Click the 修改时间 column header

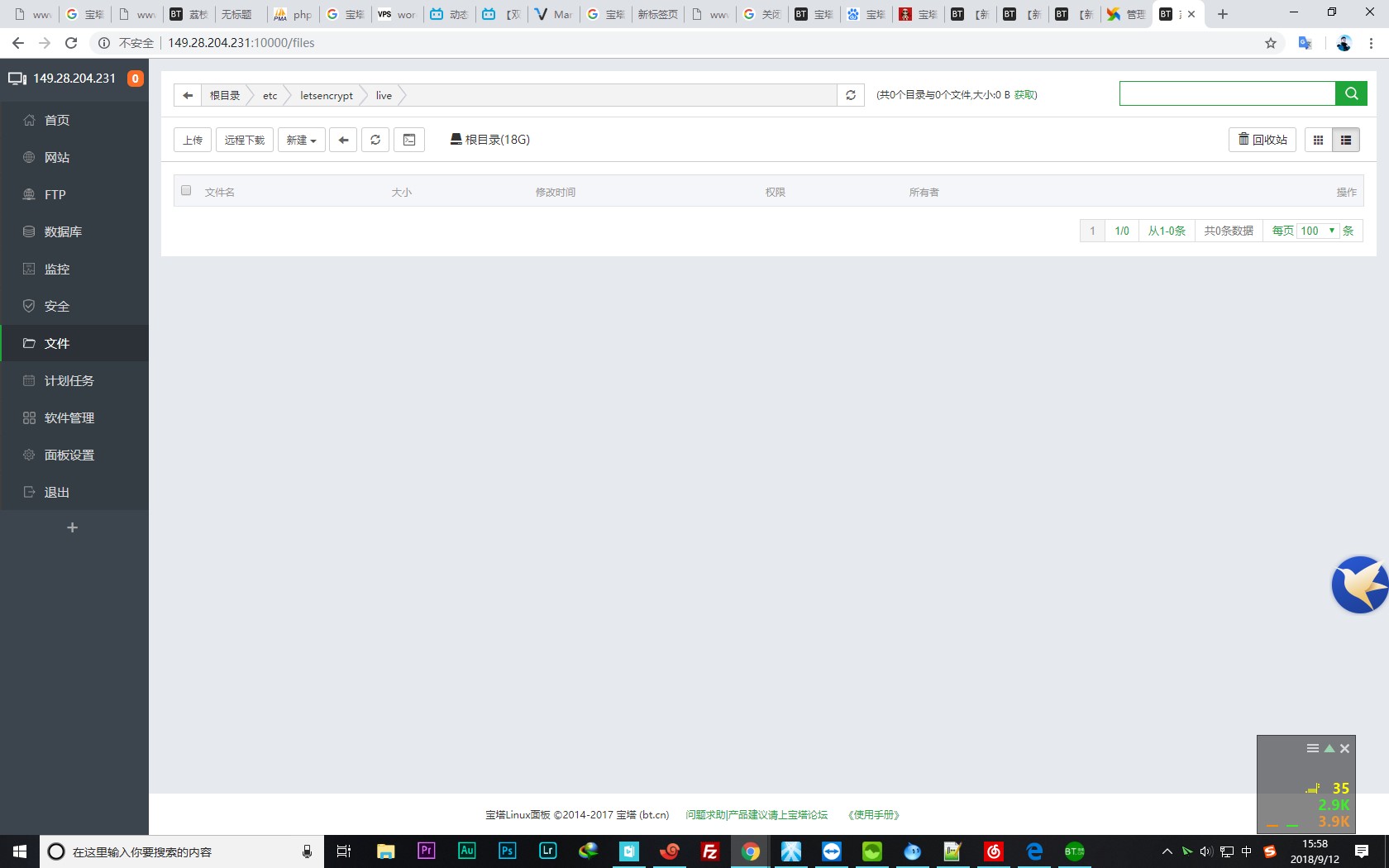[556, 192]
